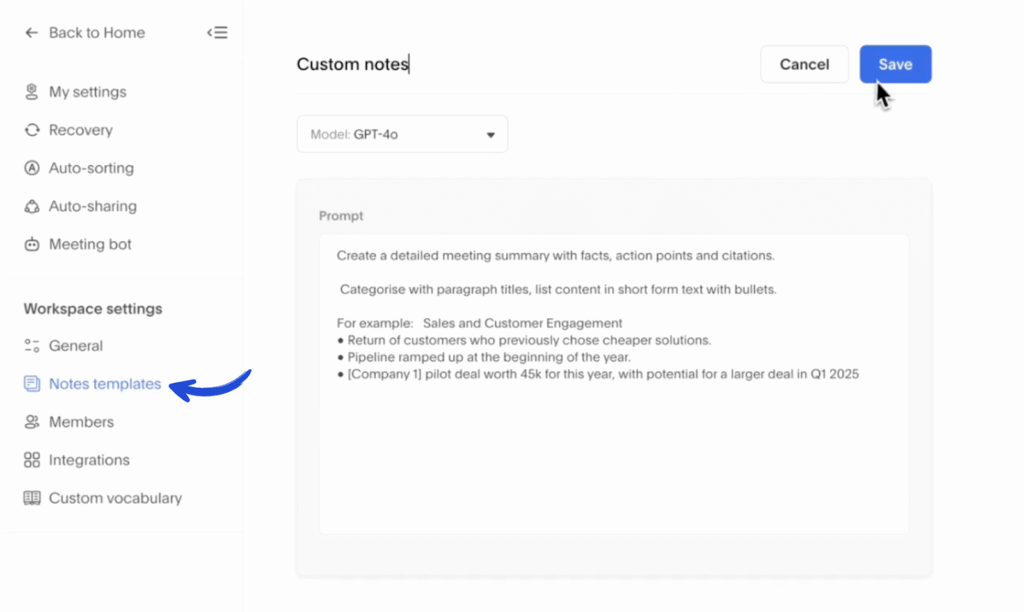Open Auto-sharing settings

tap(31, 206)
